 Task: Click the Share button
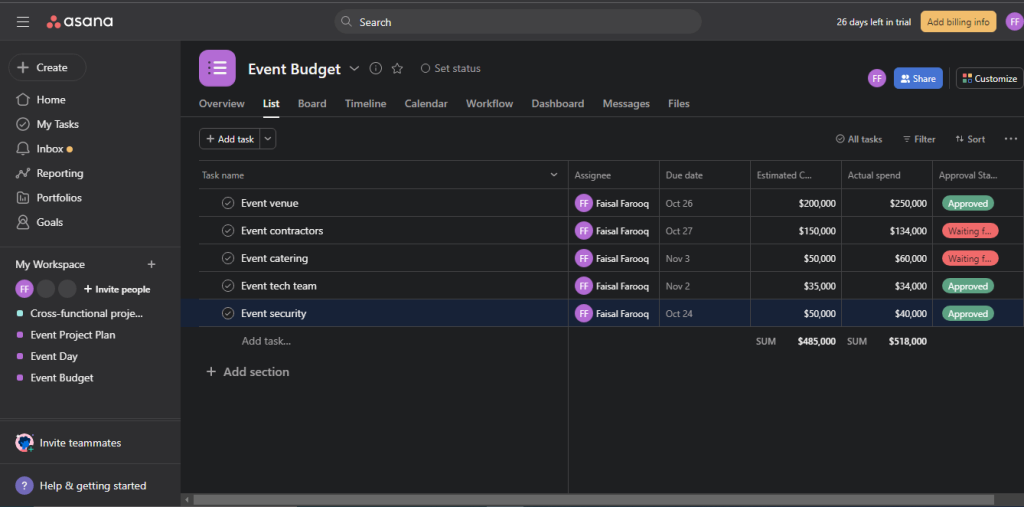917,78
